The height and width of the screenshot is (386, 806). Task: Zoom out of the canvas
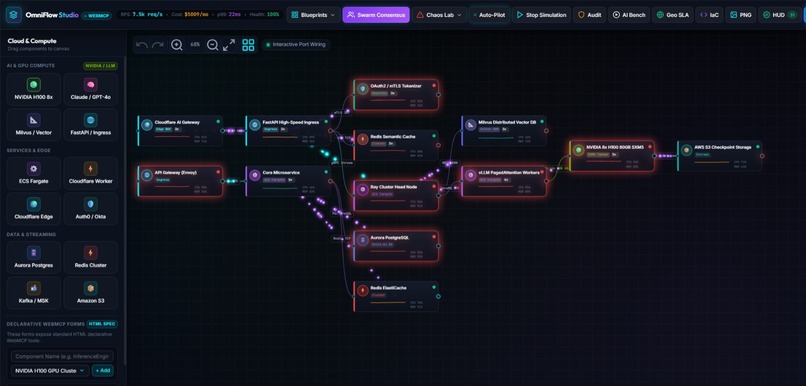coord(212,45)
